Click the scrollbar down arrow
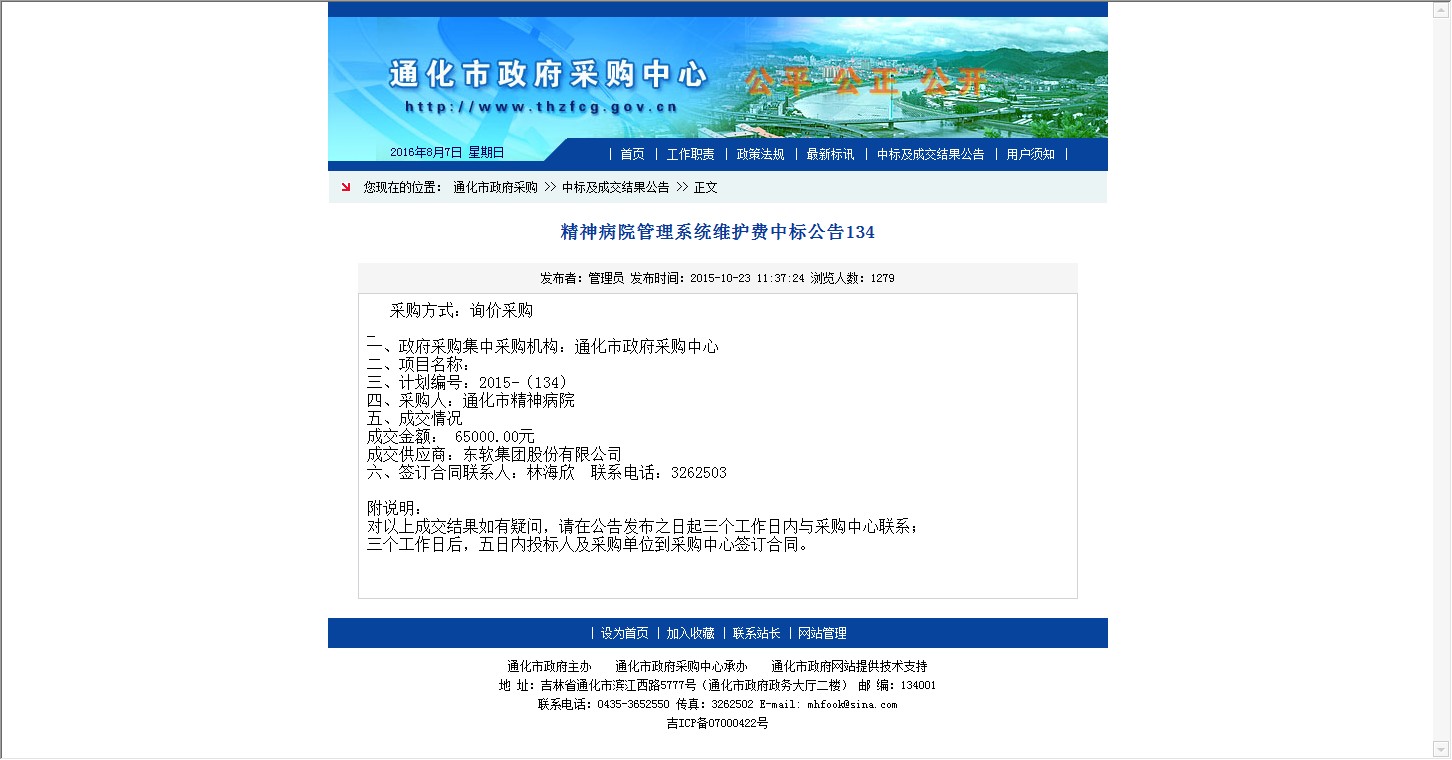This screenshot has height=760, width=1452. [1441, 749]
